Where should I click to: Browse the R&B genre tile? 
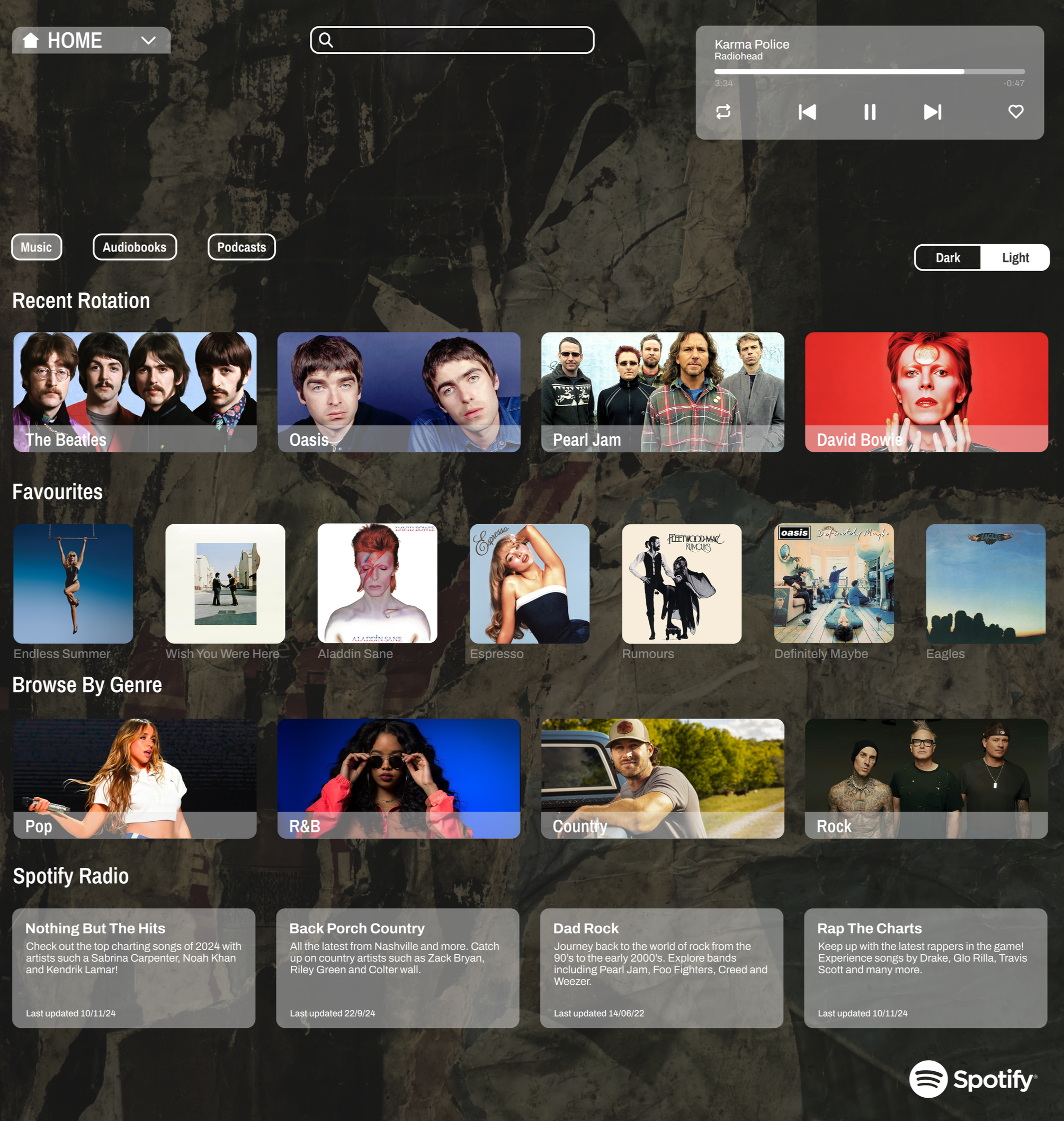398,778
